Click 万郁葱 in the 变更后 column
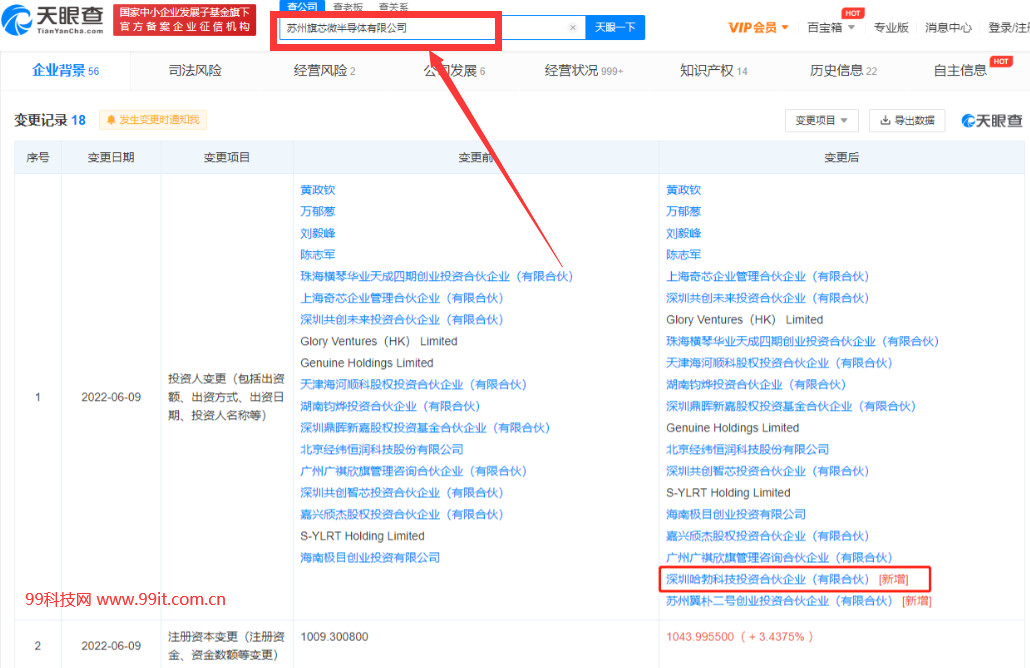This screenshot has height=668, width=1030. coord(683,212)
